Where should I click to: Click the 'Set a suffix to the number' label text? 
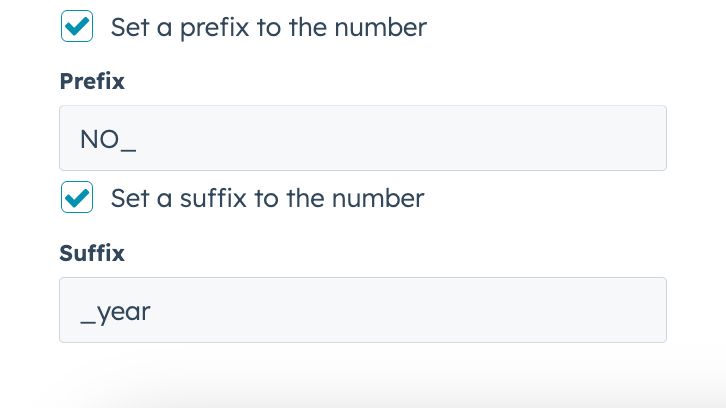(267, 198)
